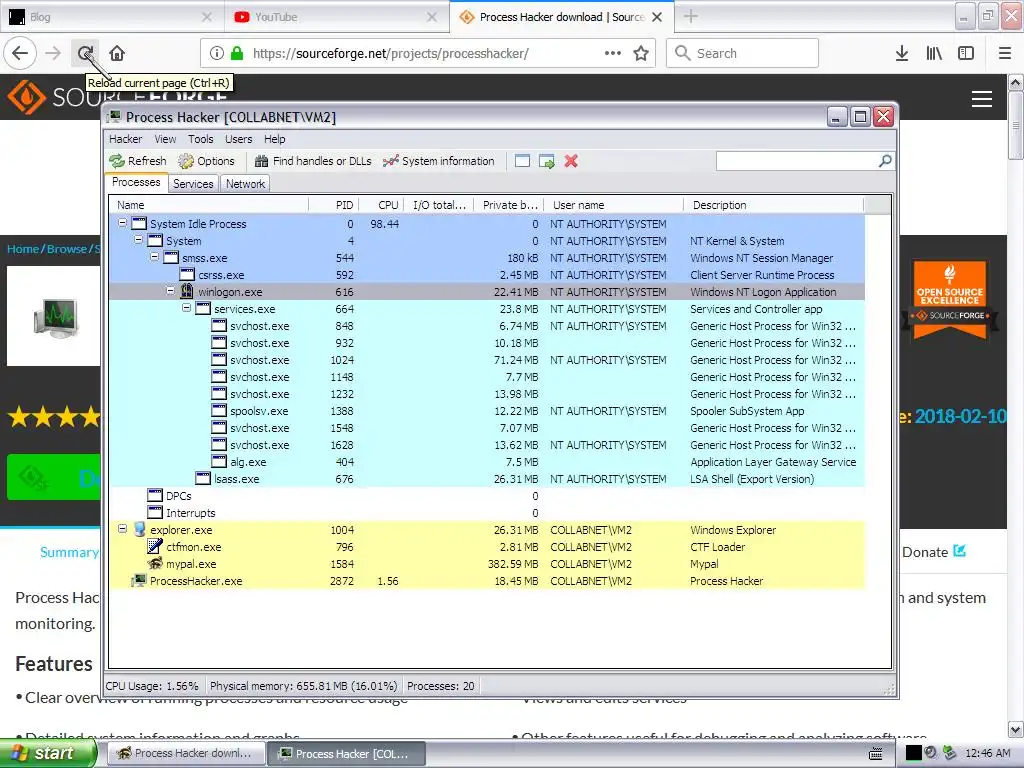The height and width of the screenshot is (768, 1024).
Task: Open the SourceForge site hamburger menu
Action: (x=982, y=99)
